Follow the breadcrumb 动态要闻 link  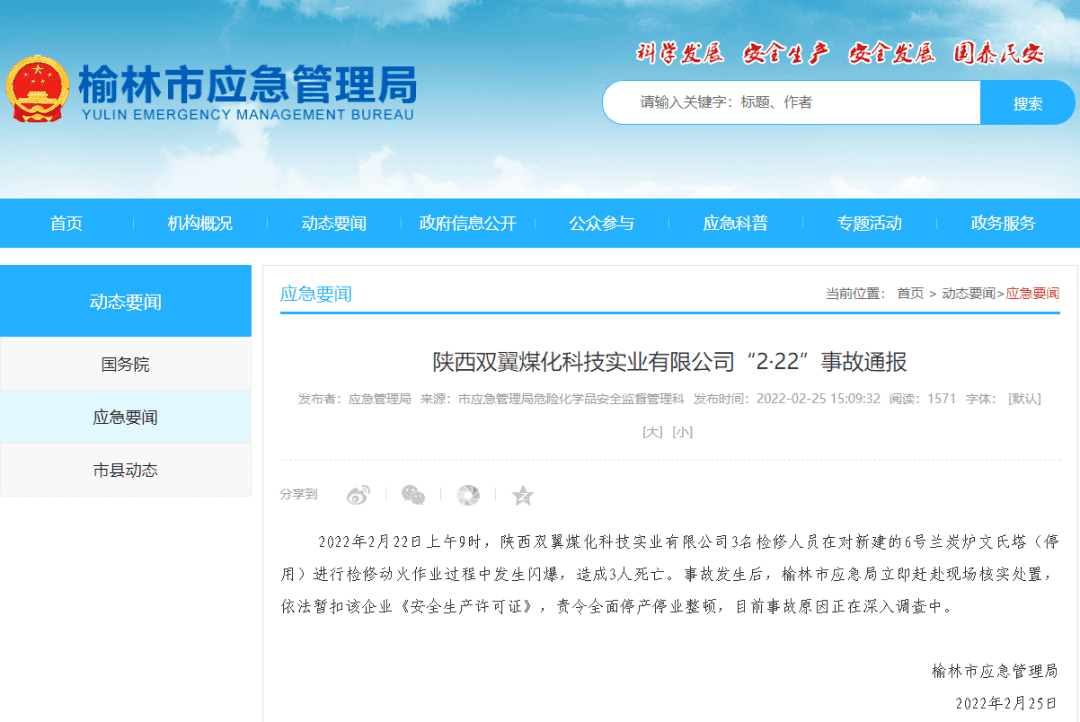968,293
